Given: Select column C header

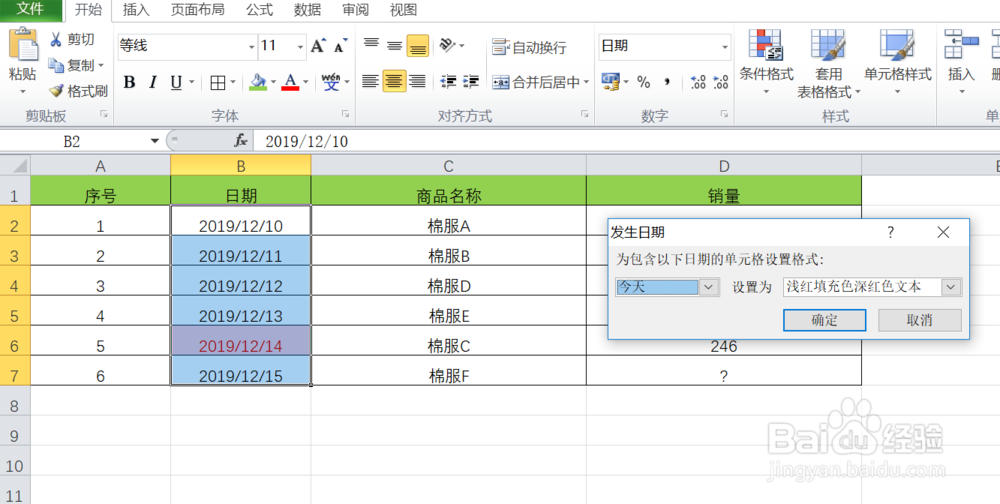Looking at the screenshot, I should point(449,166).
